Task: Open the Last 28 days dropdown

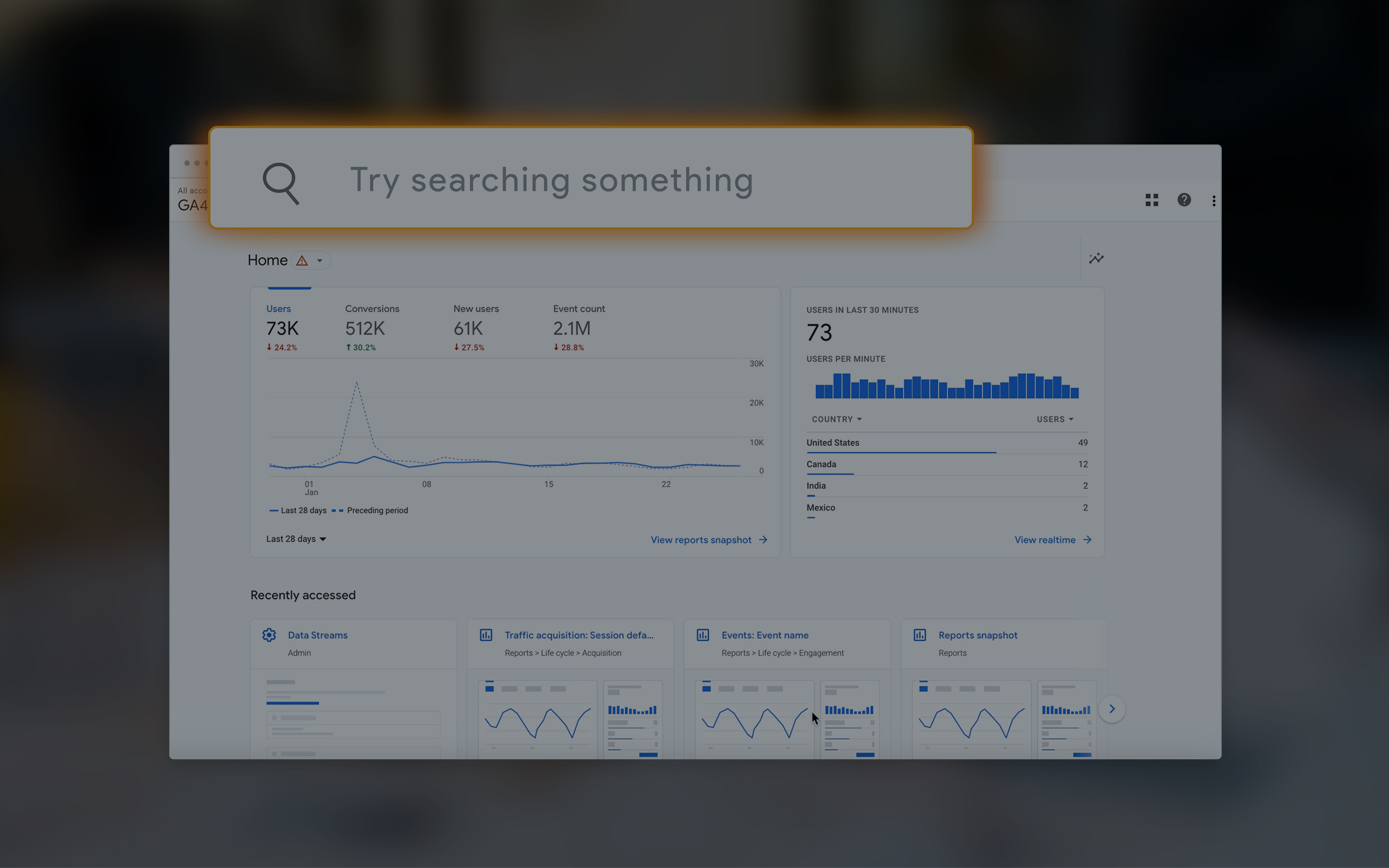Action: click(296, 539)
